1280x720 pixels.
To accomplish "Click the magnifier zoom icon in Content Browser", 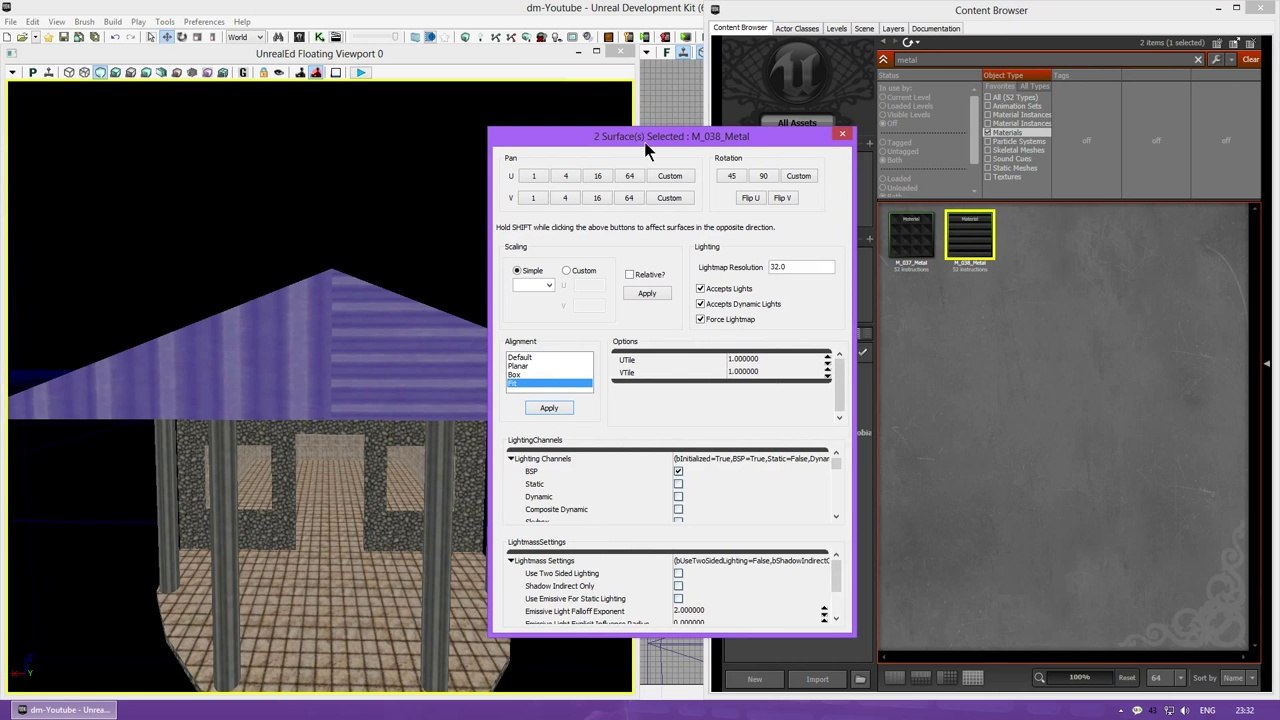I will point(1039,678).
